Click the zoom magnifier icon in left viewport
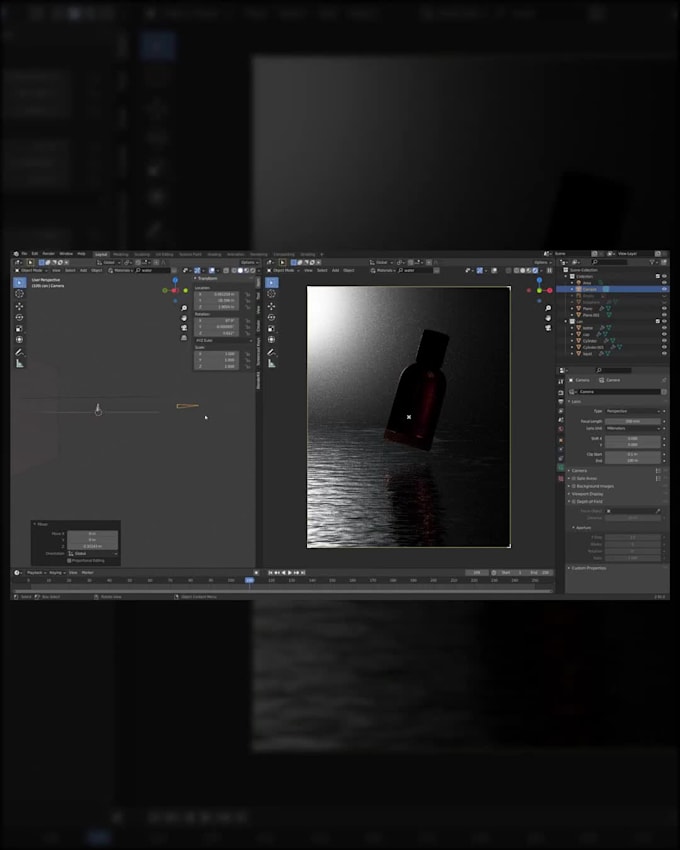The width and height of the screenshot is (680, 850). tap(184, 308)
